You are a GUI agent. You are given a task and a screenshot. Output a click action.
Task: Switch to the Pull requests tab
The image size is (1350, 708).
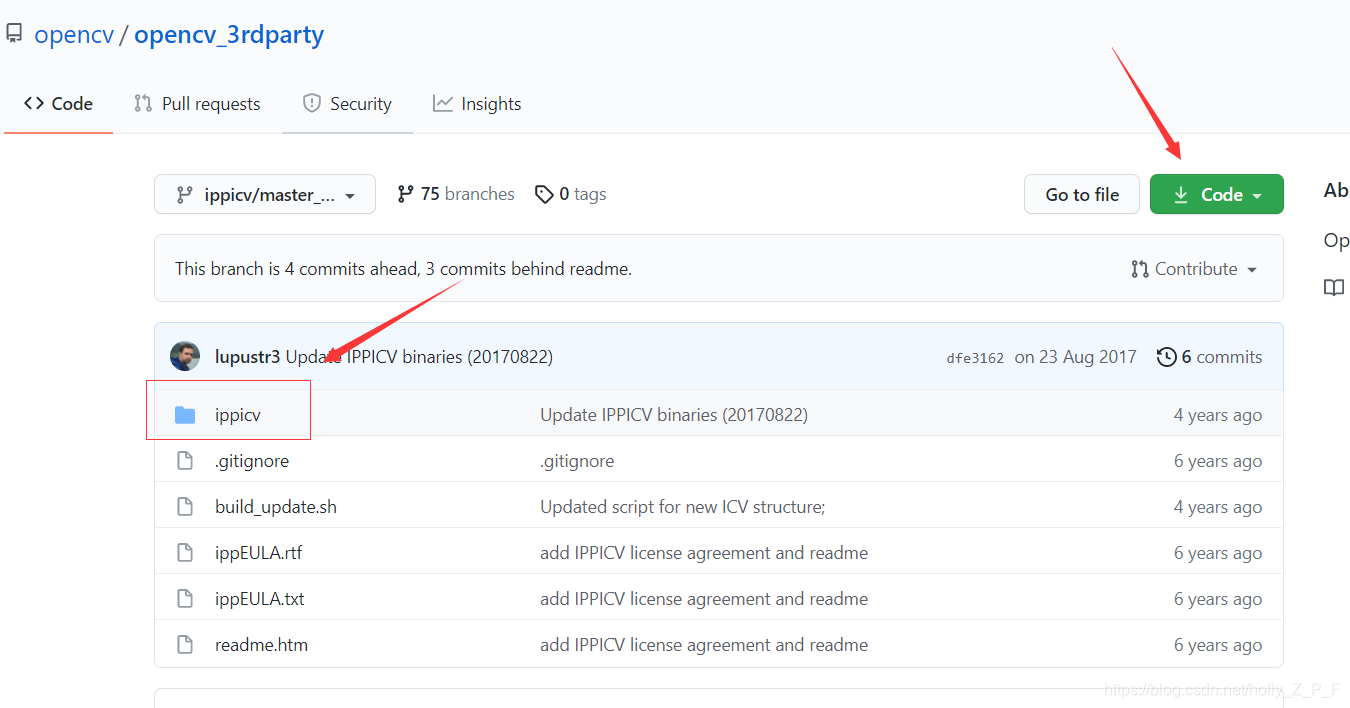[x=197, y=104]
